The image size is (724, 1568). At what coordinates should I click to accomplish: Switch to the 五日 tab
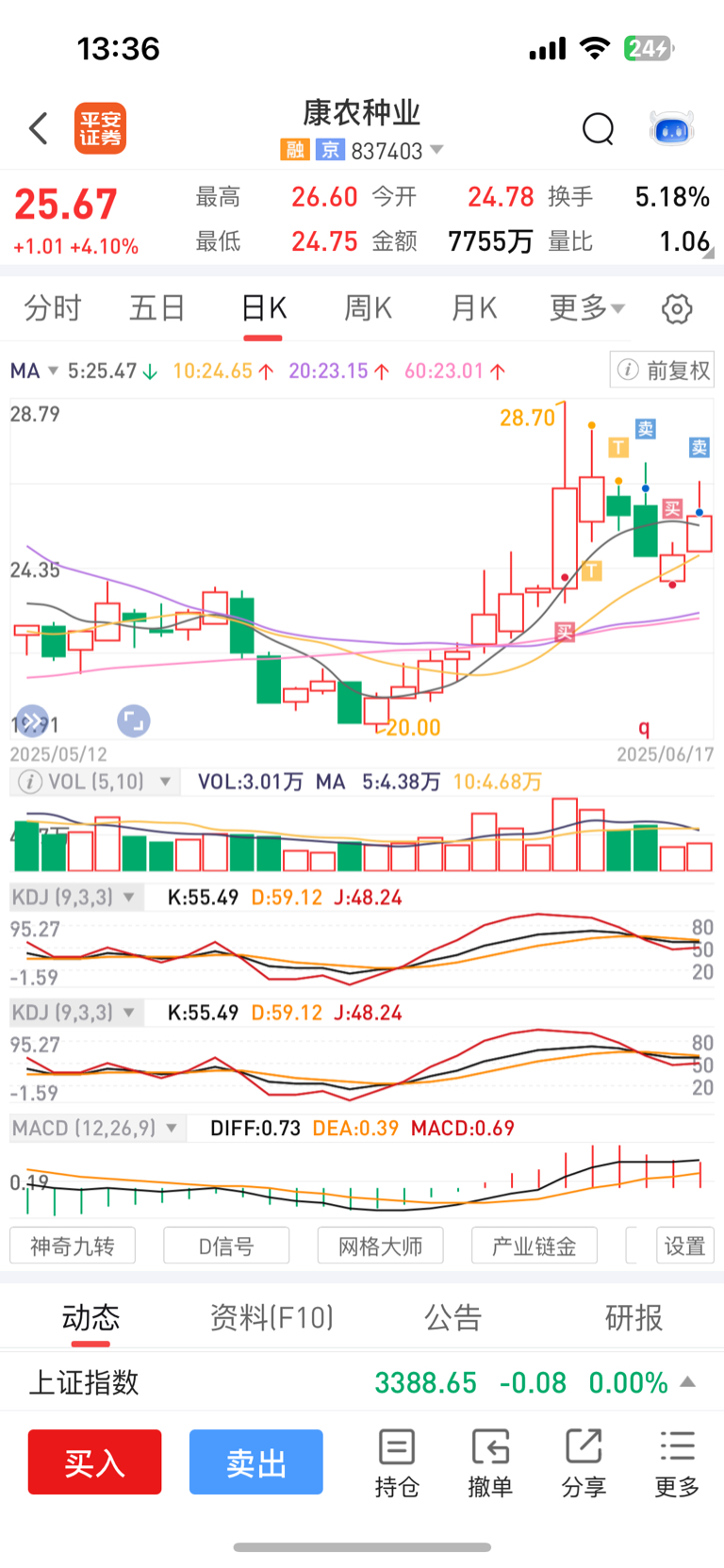click(x=157, y=308)
